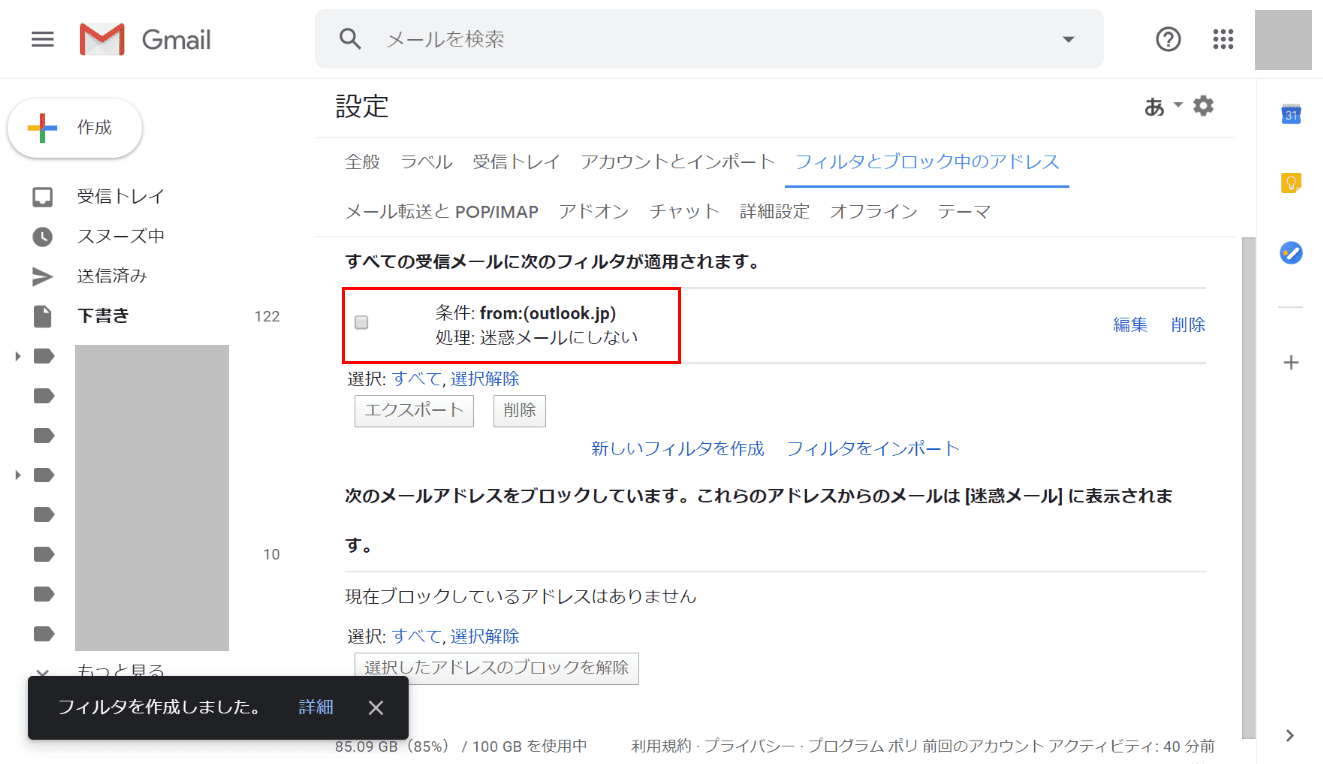Click the プライバシー footer link

pyautogui.click(x=748, y=746)
